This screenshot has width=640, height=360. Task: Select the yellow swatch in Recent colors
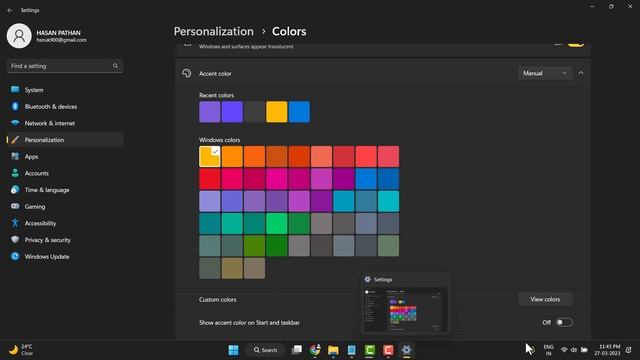pos(277,112)
